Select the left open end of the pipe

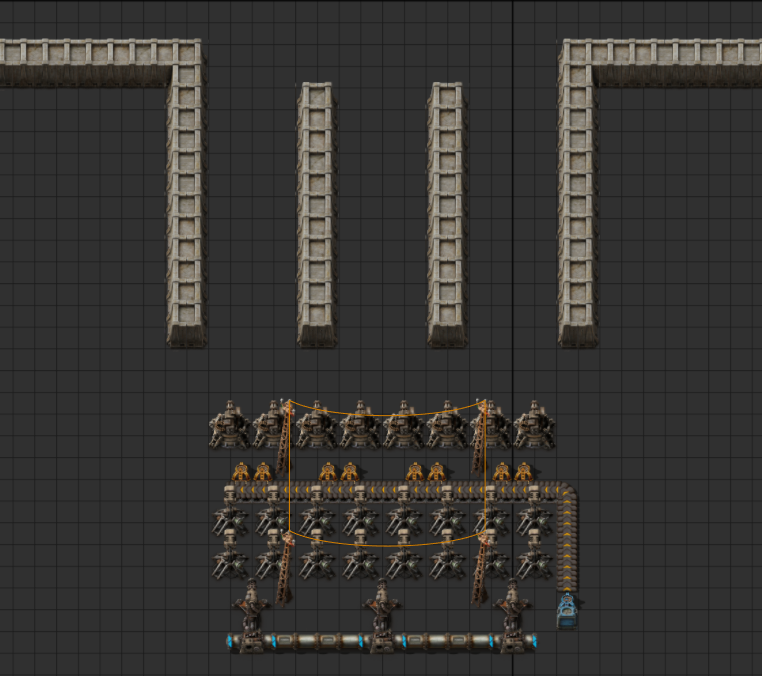(x=230, y=641)
